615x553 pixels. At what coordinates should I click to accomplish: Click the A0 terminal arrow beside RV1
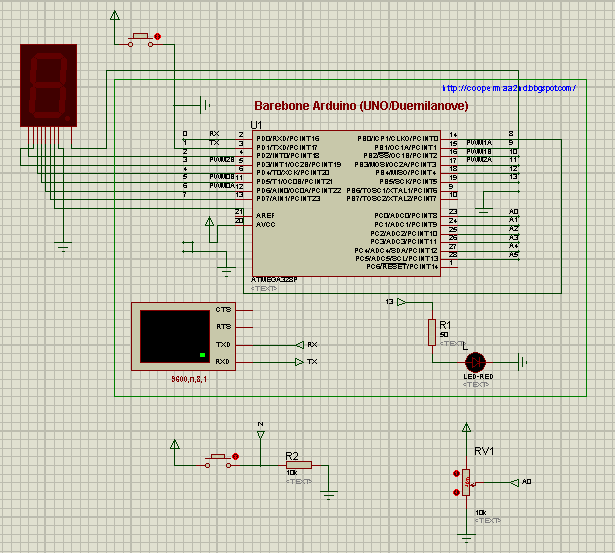(x=515, y=483)
